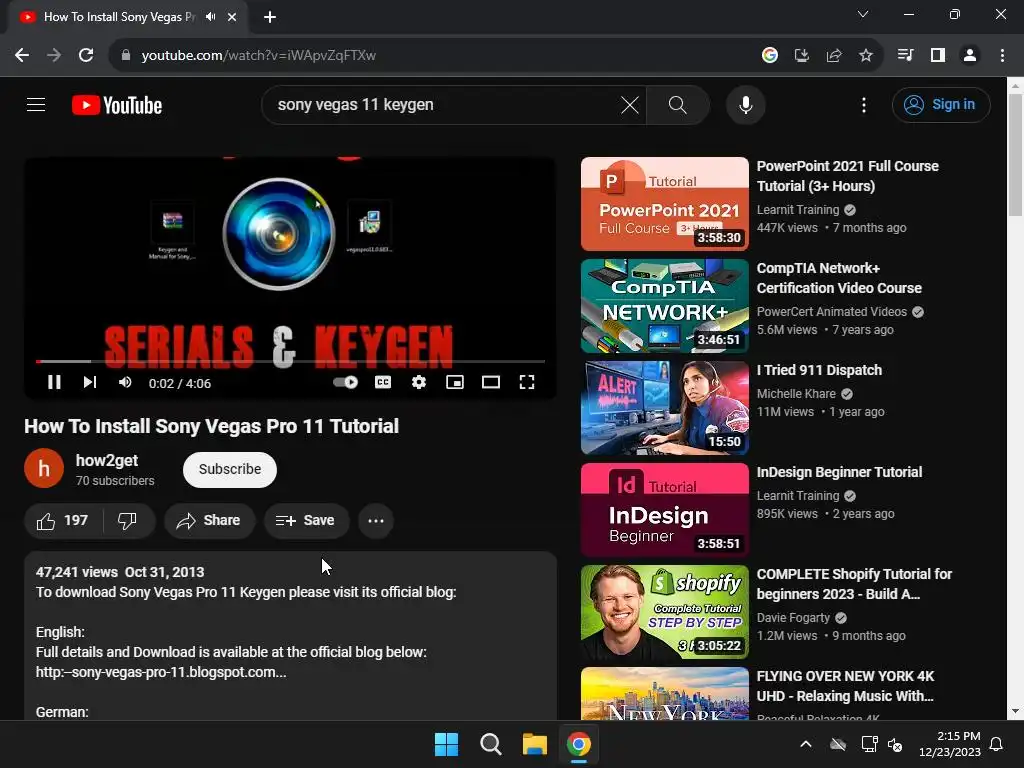The image size is (1024, 768).
Task: Toggle closed captions on the video
Action: [x=383, y=382]
